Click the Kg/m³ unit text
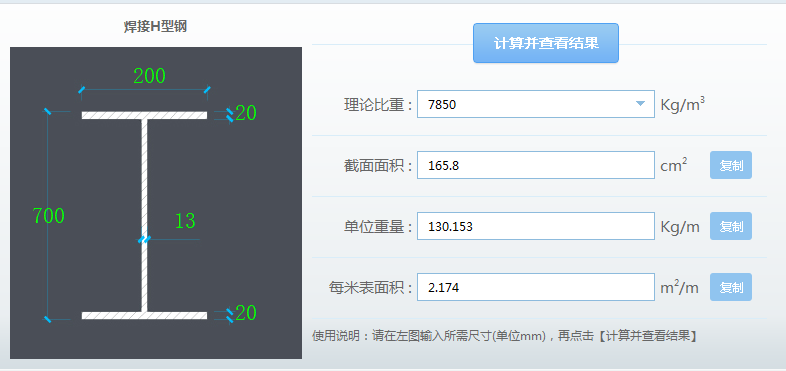Screen dimensions: 786x371 tap(683, 104)
